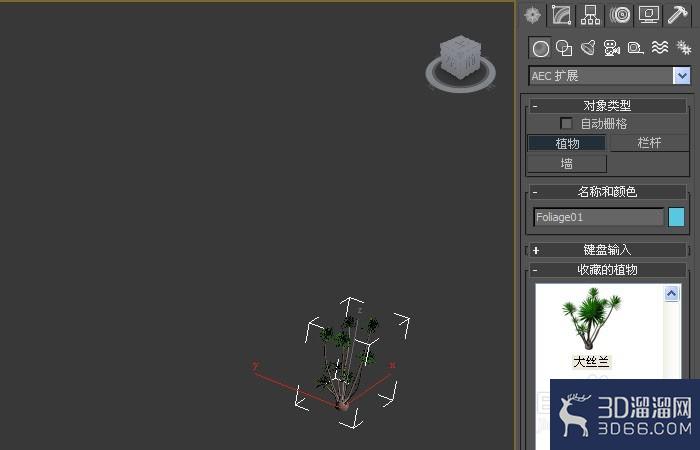
Task: Select the Helpers tape measure icon
Action: coord(635,48)
